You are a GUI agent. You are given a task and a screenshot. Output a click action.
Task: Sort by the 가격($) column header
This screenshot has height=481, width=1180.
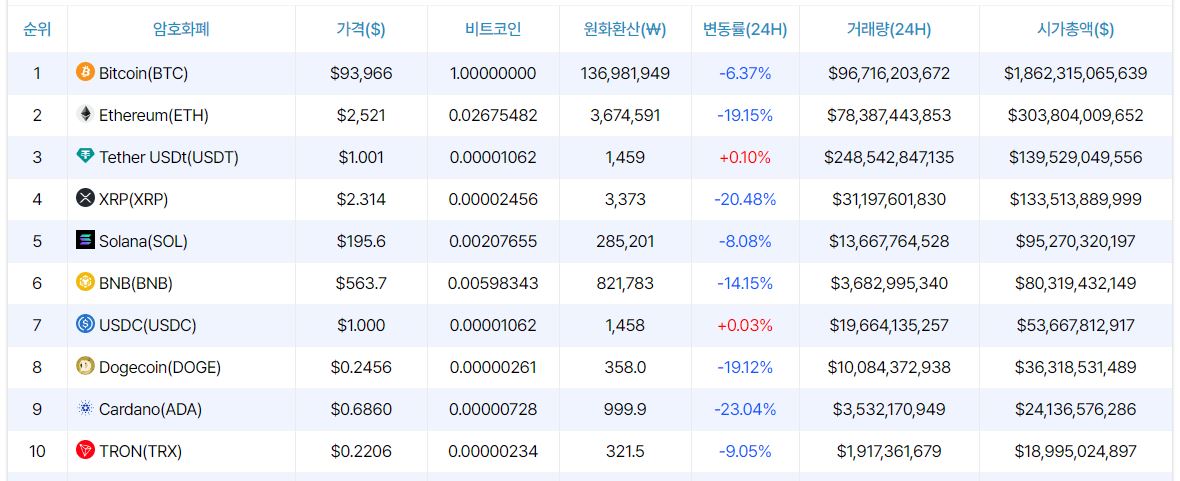point(361,29)
